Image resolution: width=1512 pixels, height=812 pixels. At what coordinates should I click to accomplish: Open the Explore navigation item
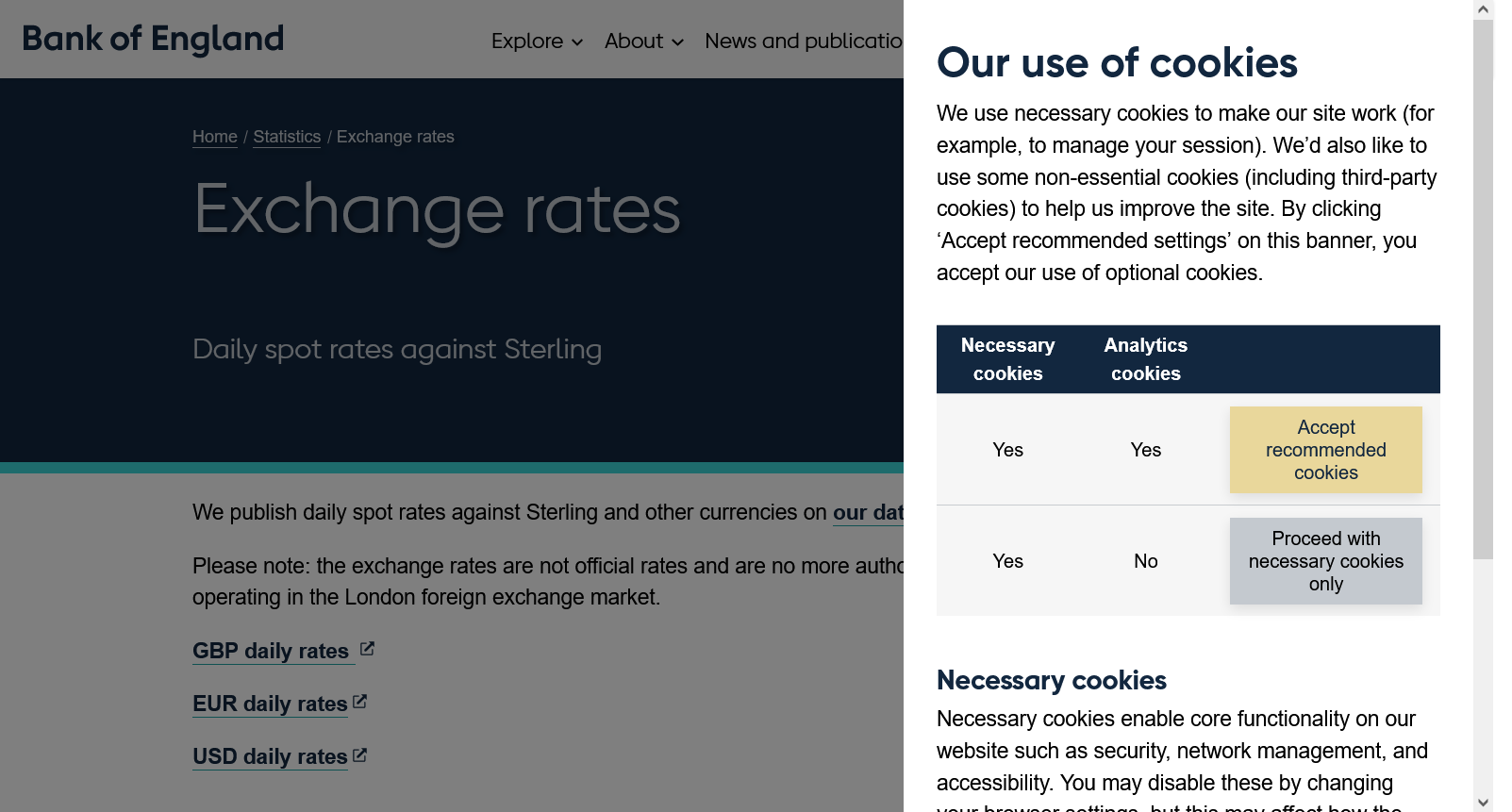(526, 41)
